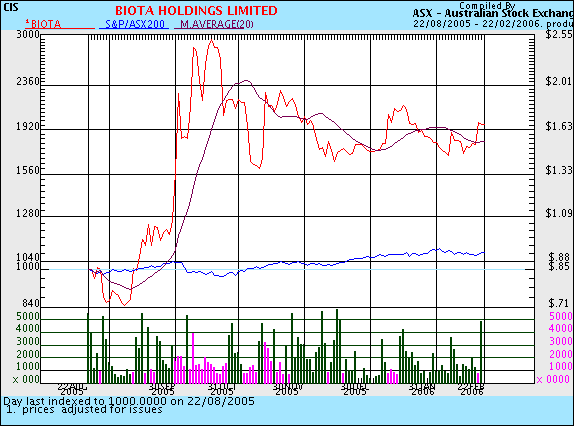Click the 30NOV 2005 date axis label
Screen dimensions: 574x426
[288, 389]
